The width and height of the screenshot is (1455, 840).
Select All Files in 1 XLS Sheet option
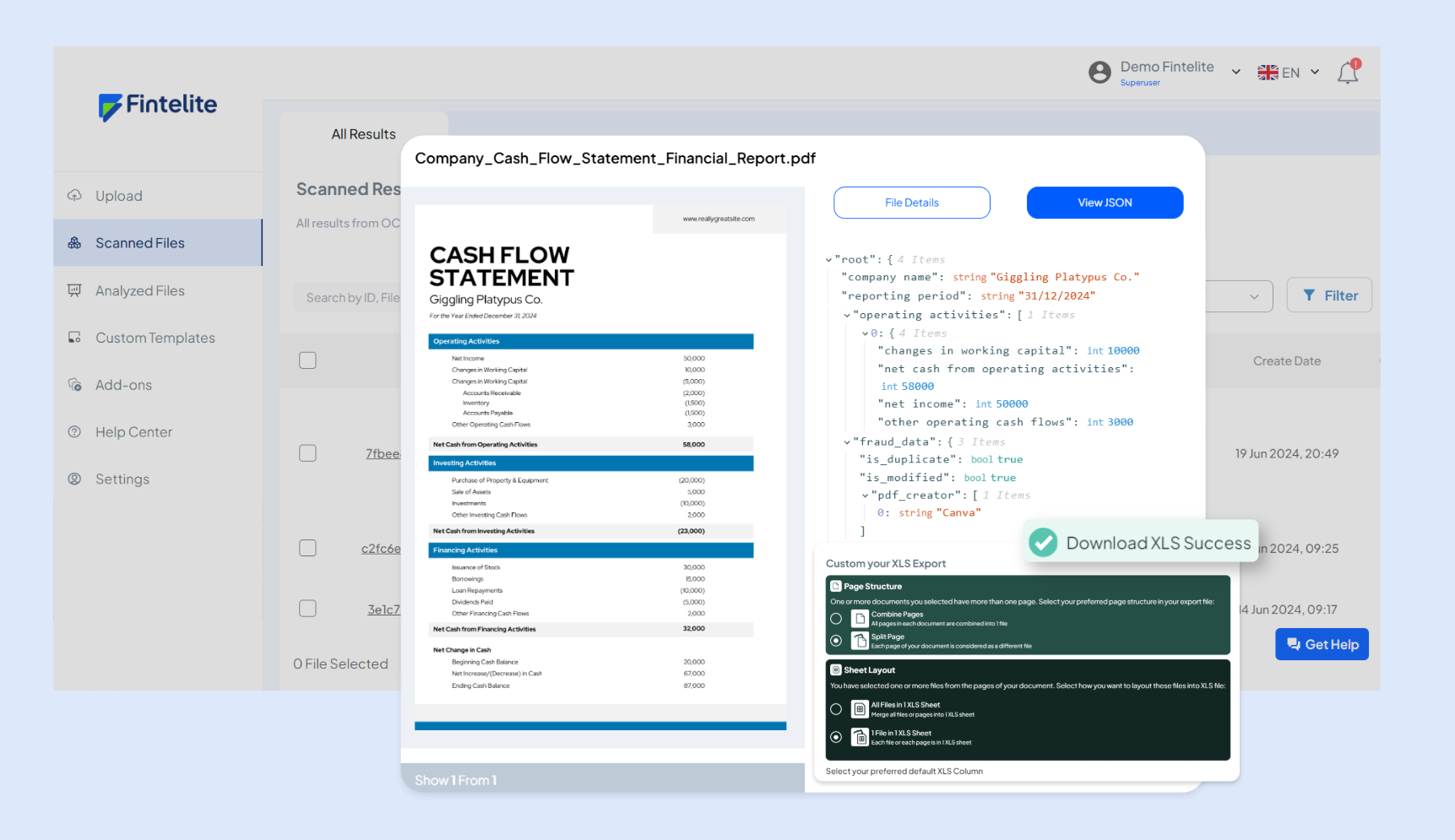click(836, 709)
